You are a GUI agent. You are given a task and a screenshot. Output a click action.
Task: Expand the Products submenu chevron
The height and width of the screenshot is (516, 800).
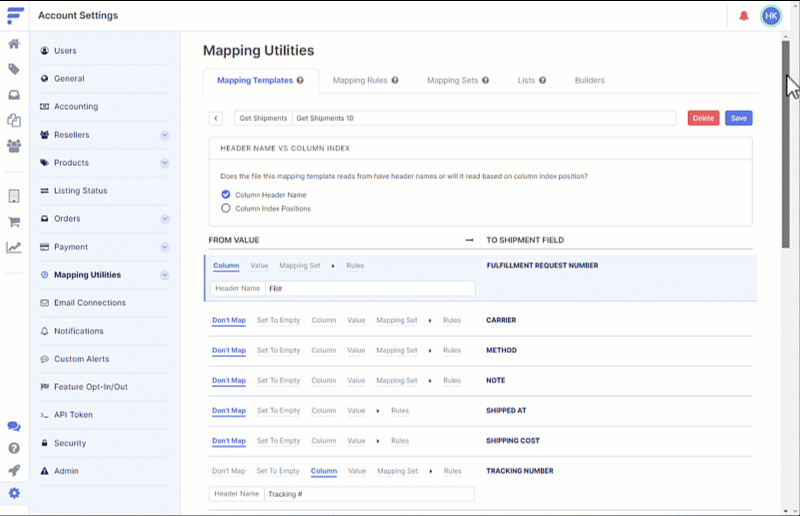[x=165, y=163]
